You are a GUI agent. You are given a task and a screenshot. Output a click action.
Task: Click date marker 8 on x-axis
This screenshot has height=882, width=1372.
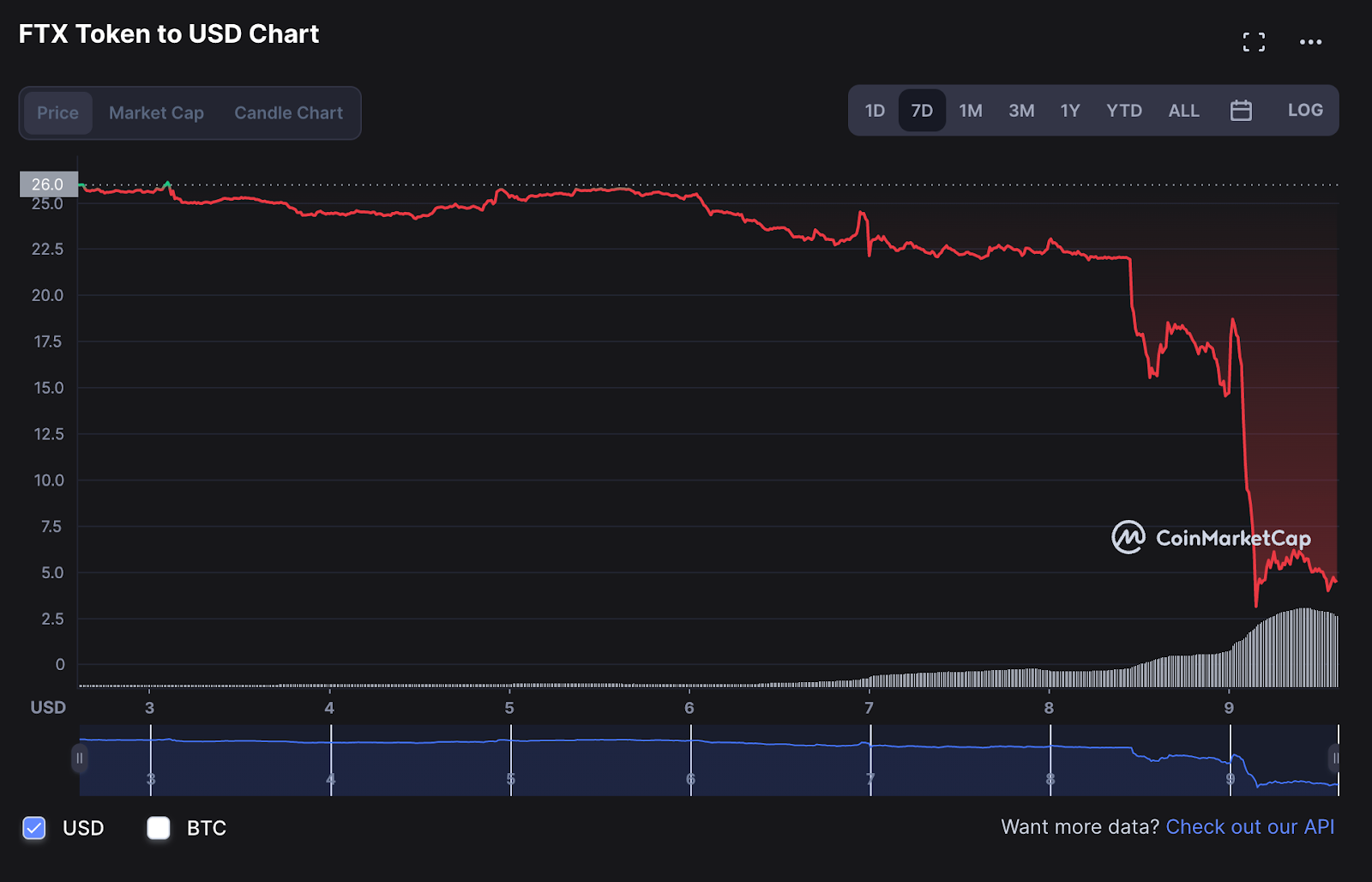coord(1049,708)
